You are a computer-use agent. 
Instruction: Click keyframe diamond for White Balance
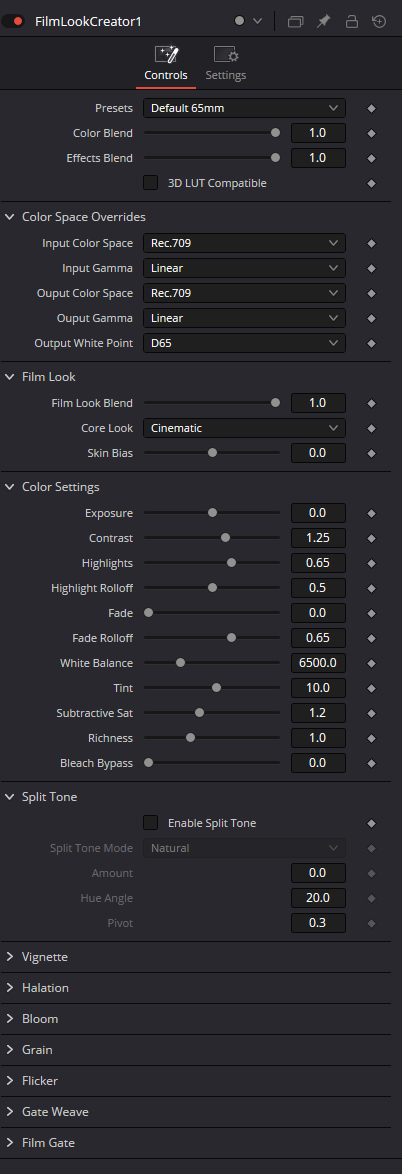(x=371, y=663)
